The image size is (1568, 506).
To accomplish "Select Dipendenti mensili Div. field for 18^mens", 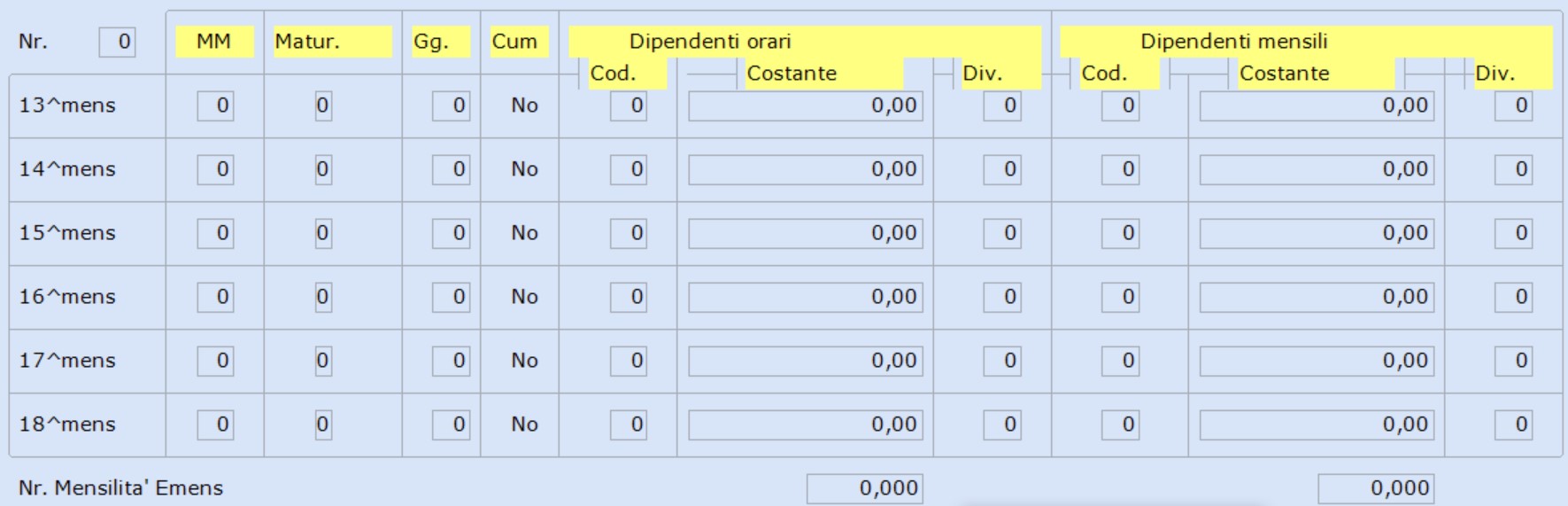I will pyautogui.click(x=1513, y=424).
